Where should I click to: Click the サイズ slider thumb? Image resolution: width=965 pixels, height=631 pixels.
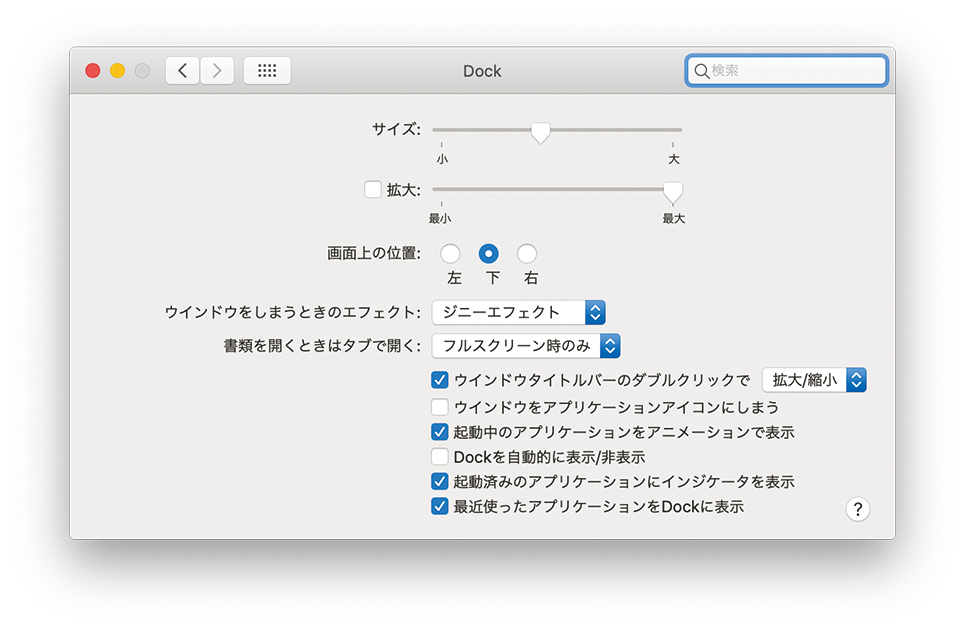click(x=540, y=132)
